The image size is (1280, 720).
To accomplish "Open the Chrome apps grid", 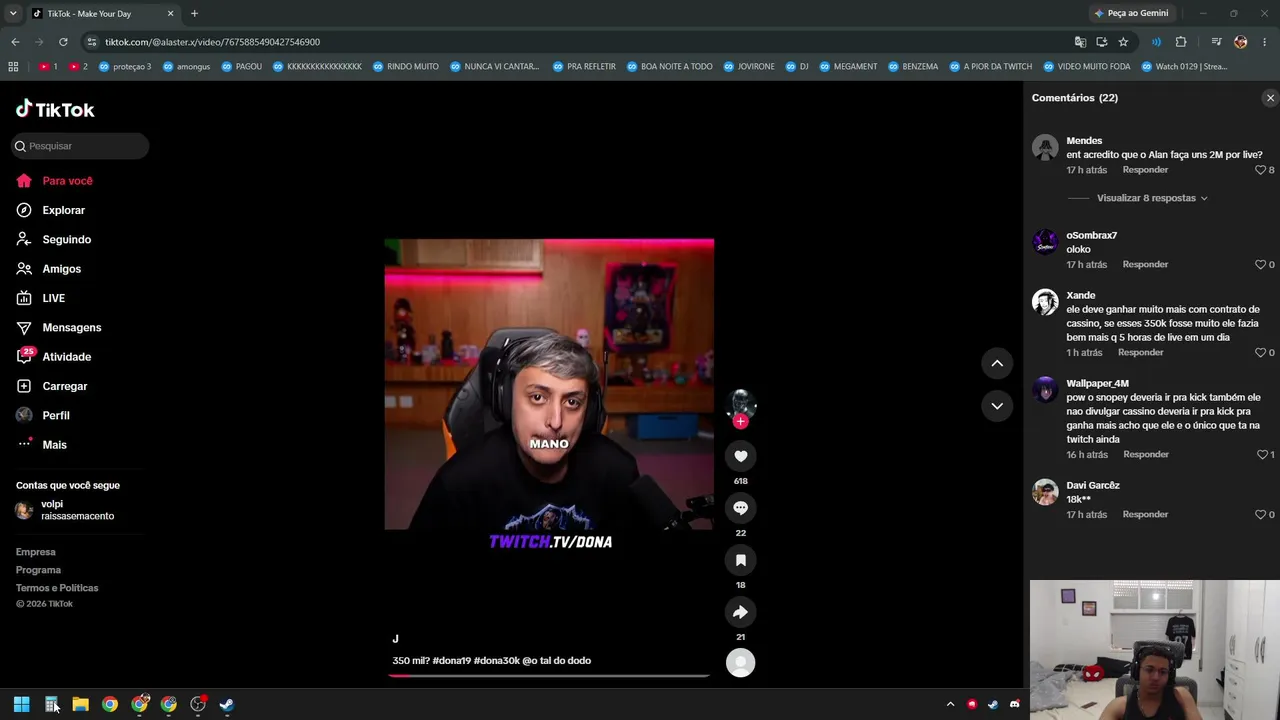I will (13, 67).
